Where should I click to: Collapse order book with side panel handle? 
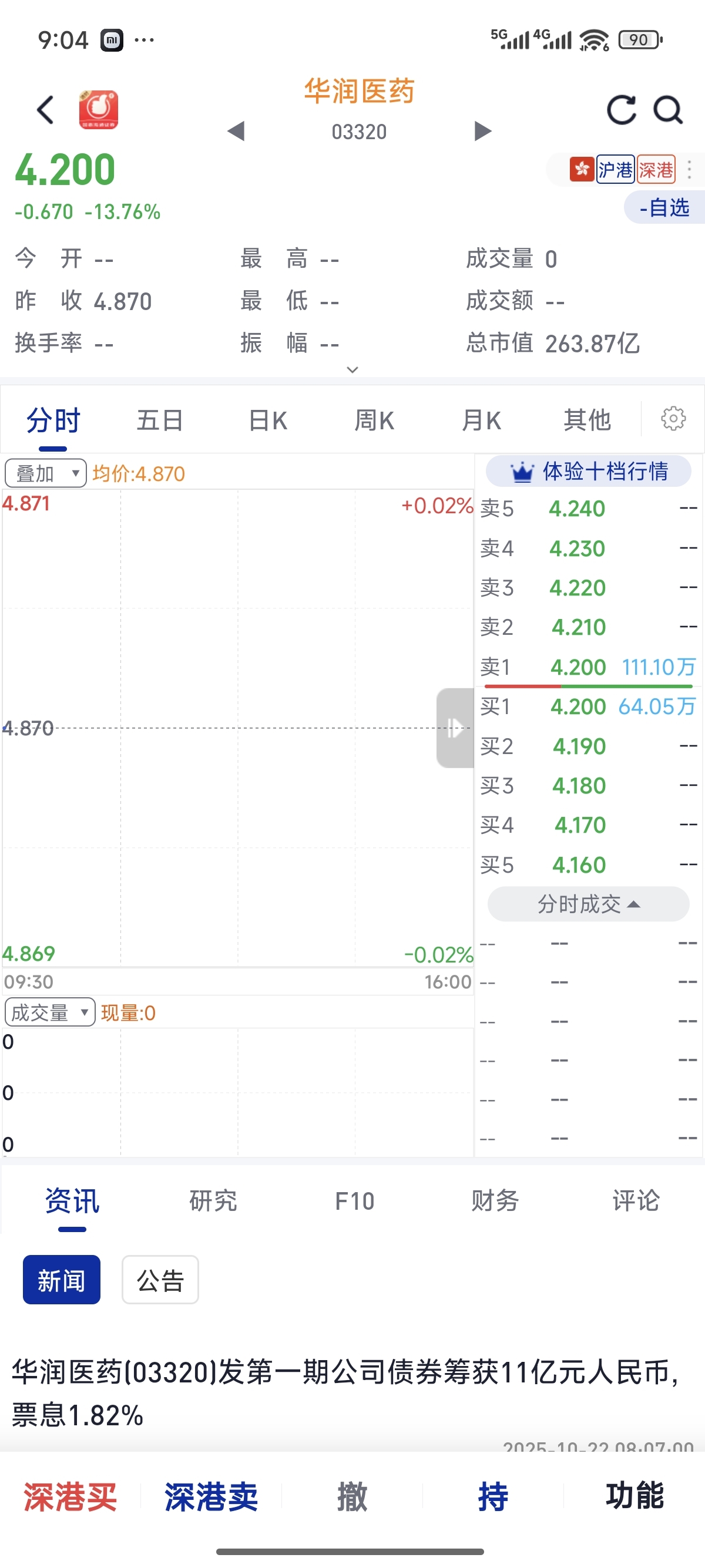point(455,728)
